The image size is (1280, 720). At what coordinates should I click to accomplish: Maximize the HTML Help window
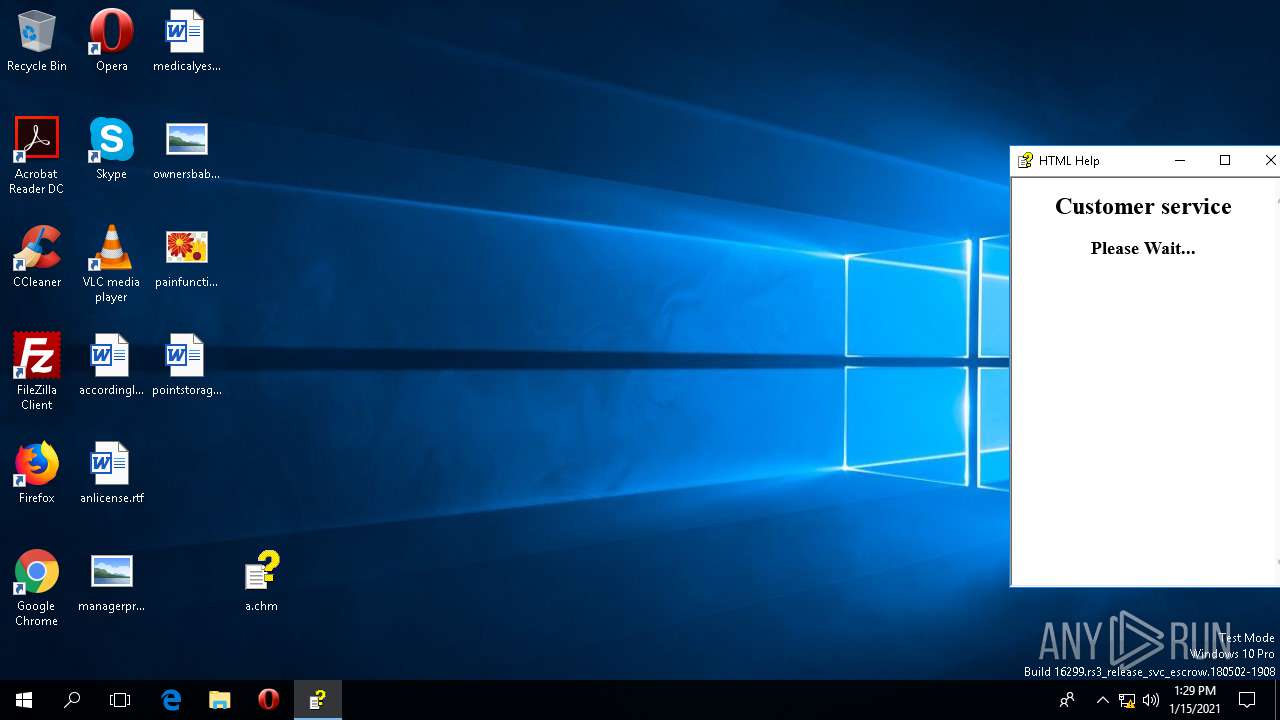tap(1225, 160)
